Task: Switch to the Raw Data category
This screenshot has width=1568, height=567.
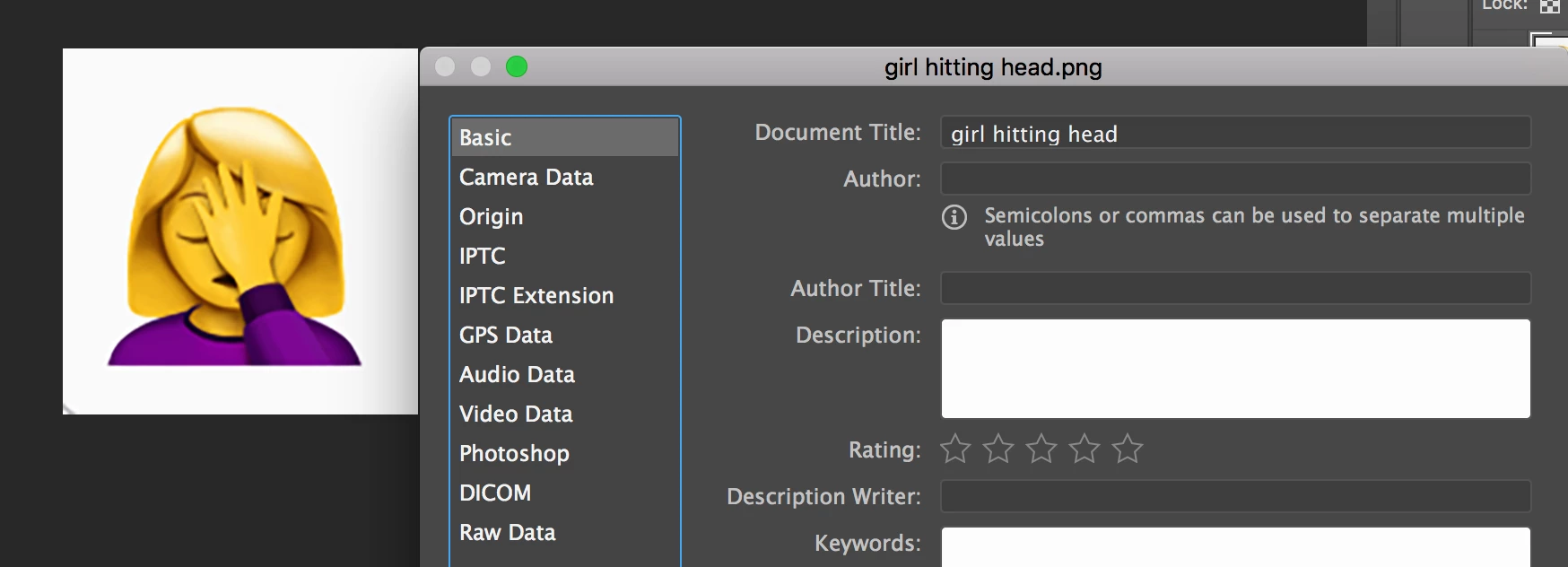Action: [564, 532]
